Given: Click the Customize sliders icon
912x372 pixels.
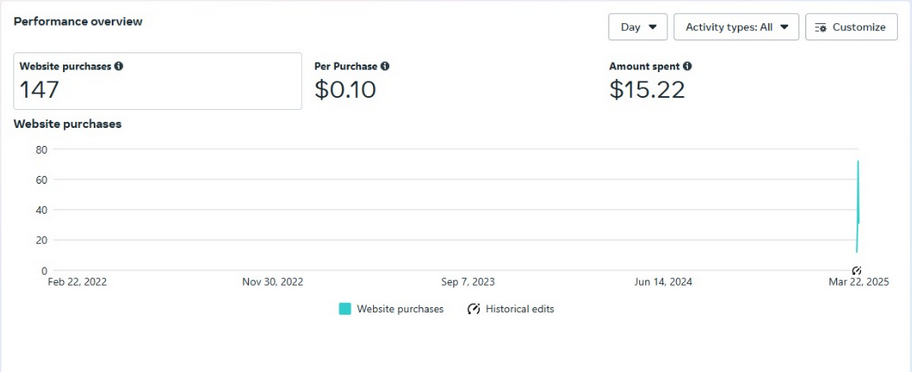Looking at the screenshot, I should point(821,27).
